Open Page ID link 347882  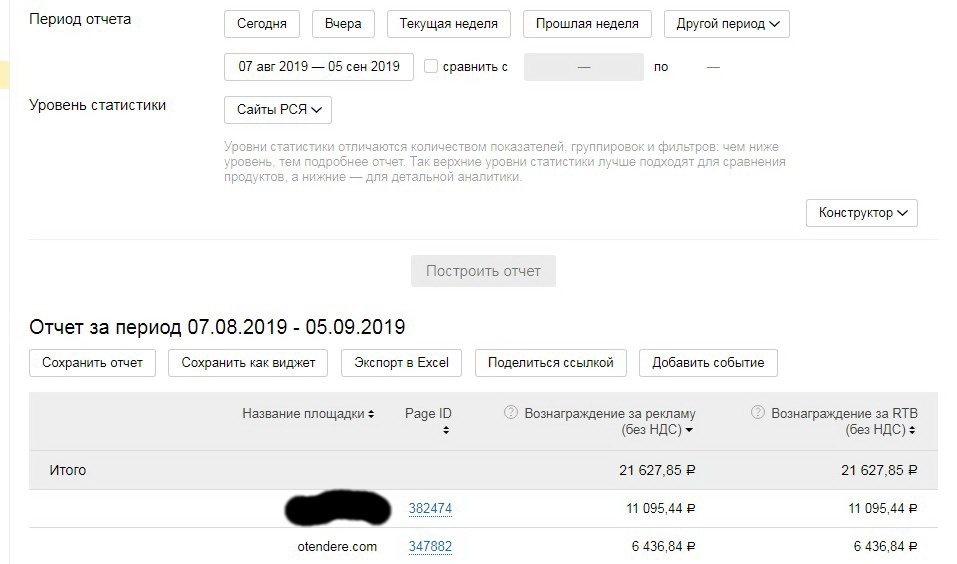(430, 547)
